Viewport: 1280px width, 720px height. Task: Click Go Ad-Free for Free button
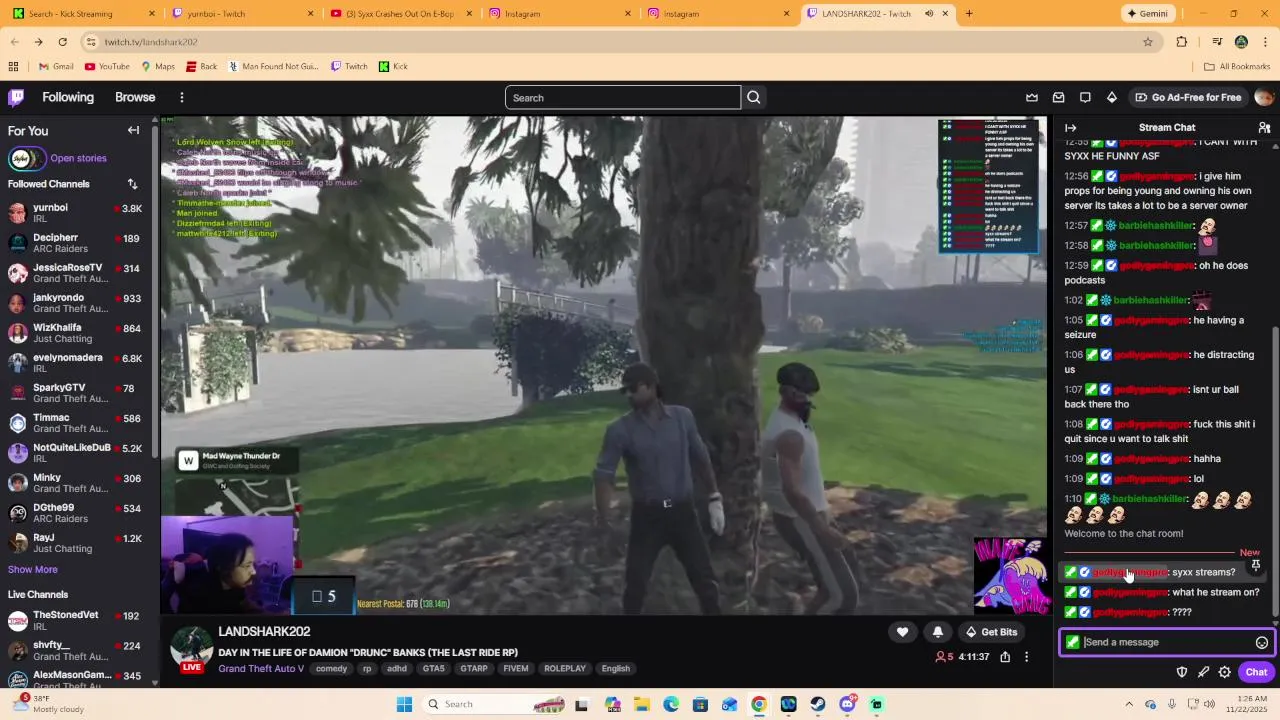[x=1188, y=97]
